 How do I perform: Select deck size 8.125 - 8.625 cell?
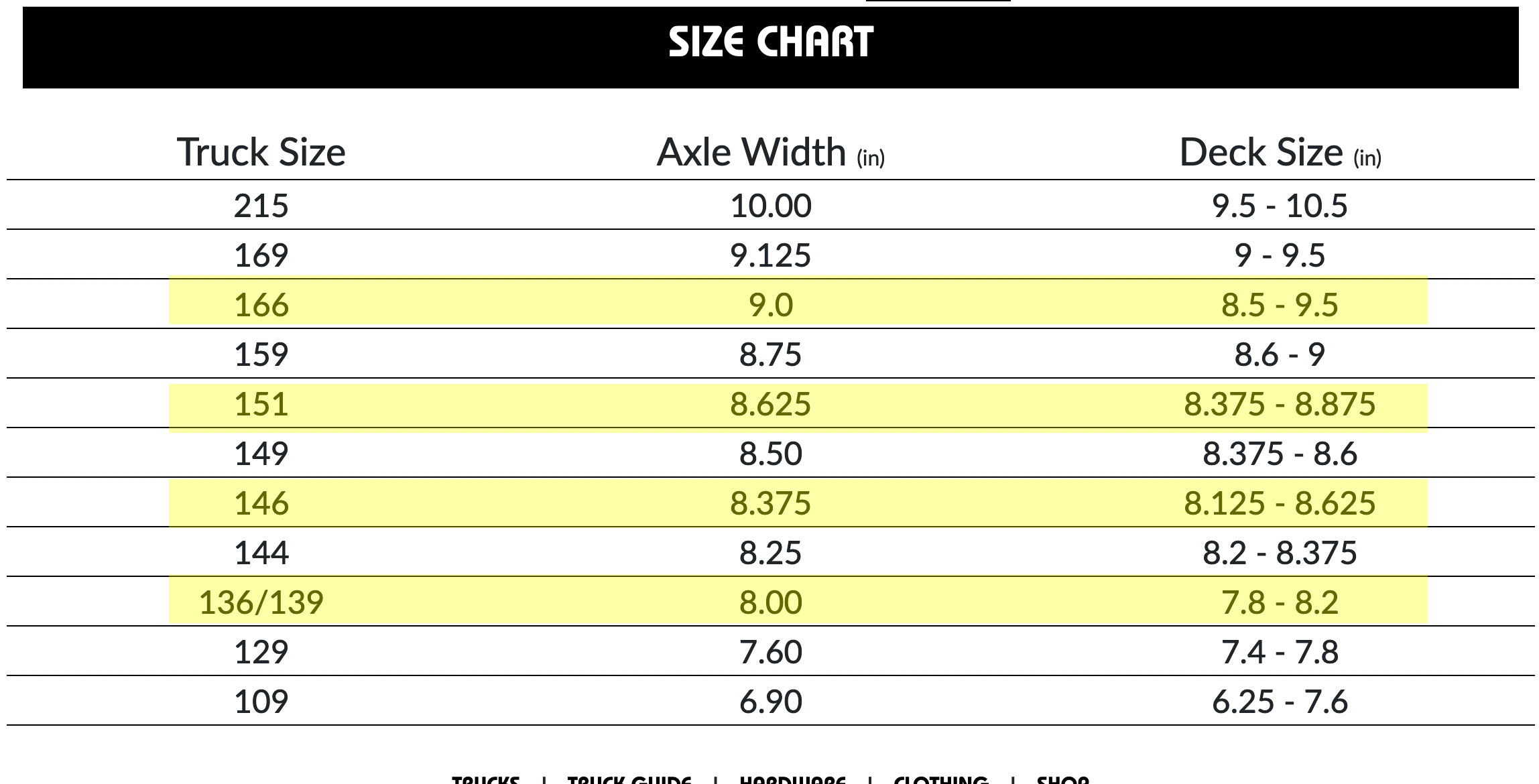coord(1280,503)
